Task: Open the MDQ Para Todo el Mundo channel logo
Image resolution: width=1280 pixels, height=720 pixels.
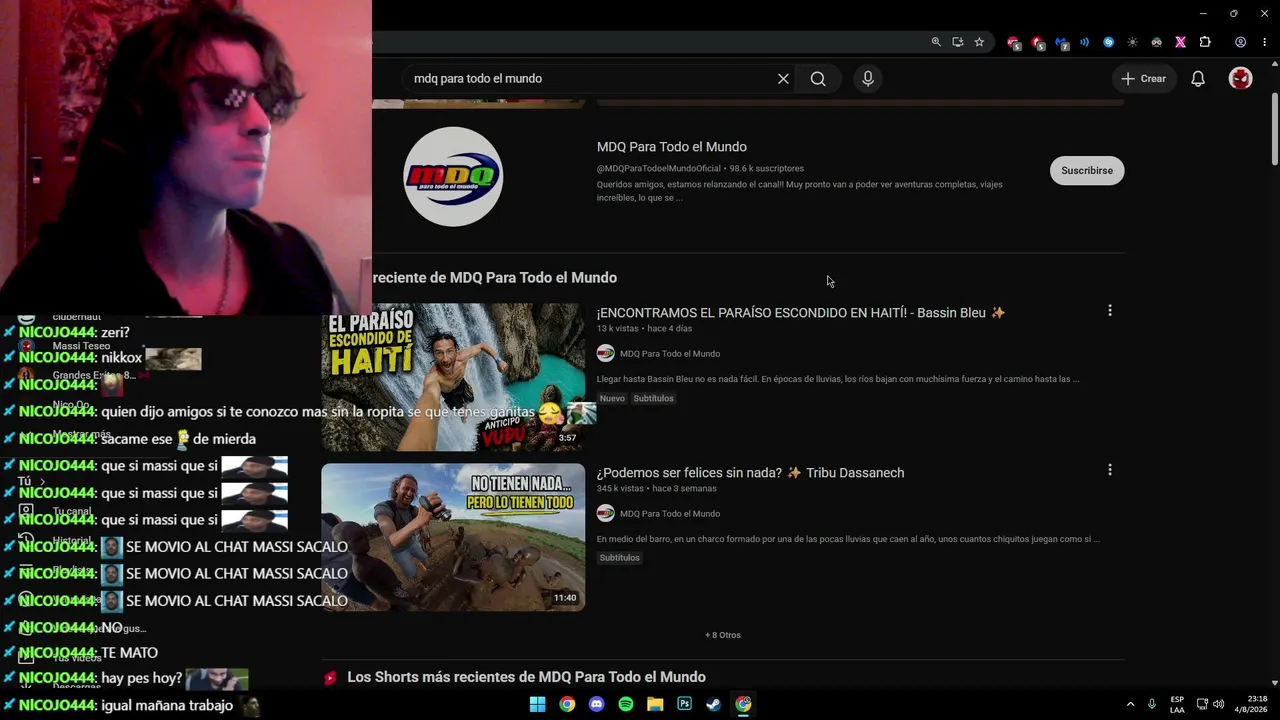Action: pos(453,176)
